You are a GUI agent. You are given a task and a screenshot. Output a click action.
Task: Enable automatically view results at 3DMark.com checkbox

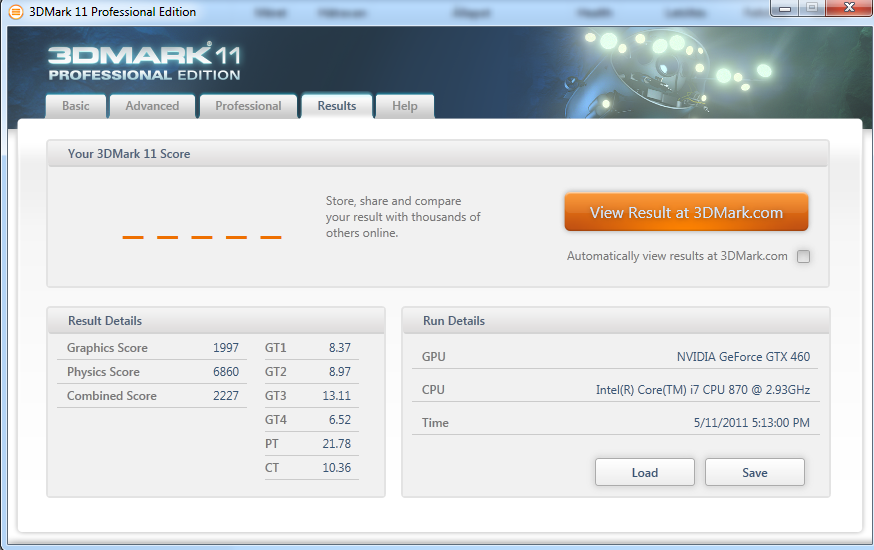point(803,256)
